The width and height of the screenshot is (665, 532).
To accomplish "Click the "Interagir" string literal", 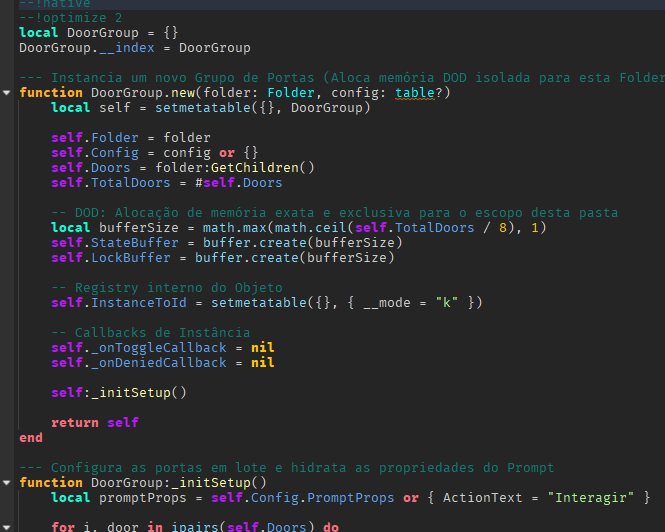I will (x=591, y=498).
